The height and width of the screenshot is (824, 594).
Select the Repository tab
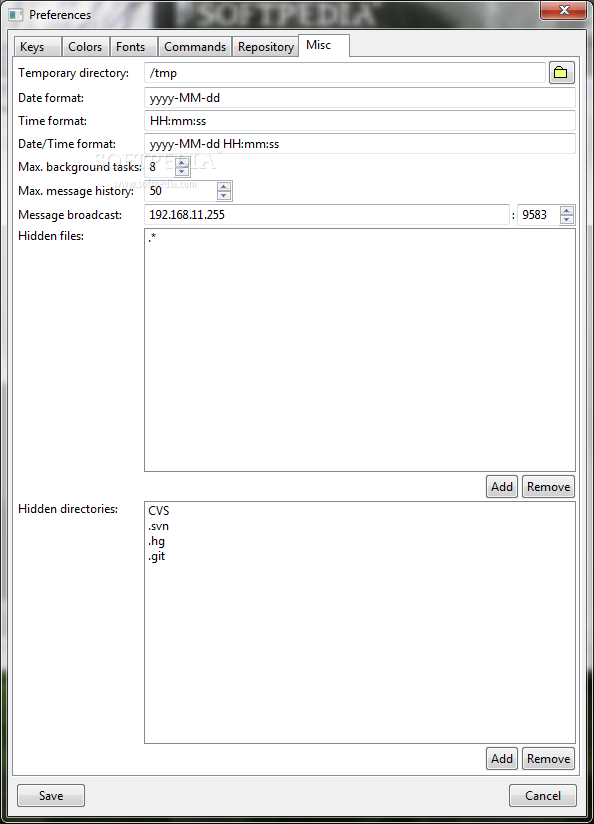265,47
